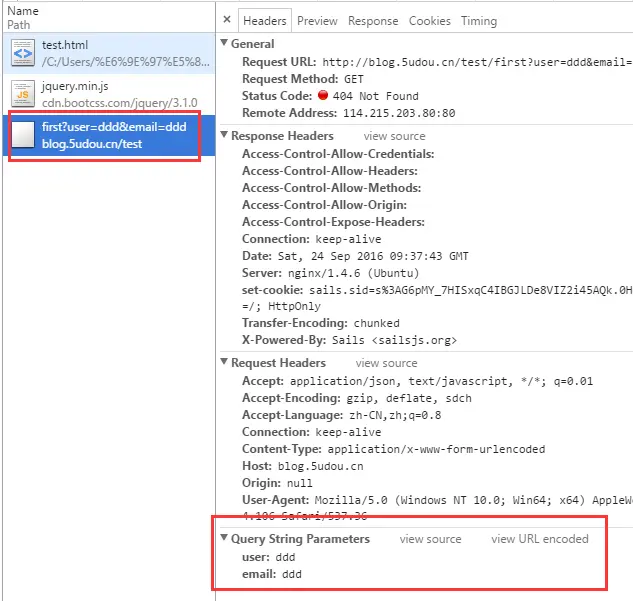Viewport: 633px width, 601px height.
Task: Click the Response Headers section title
Action: coord(282,136)
